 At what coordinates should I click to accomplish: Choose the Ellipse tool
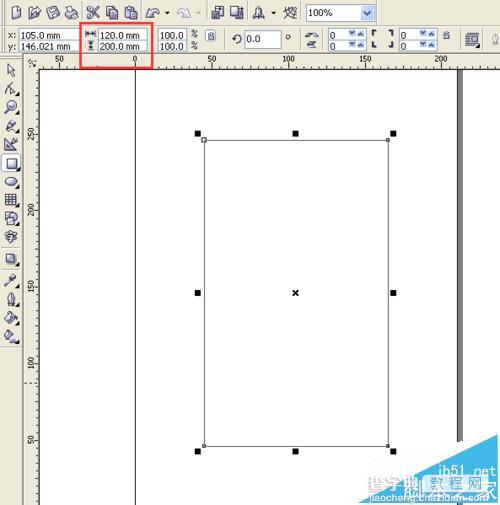point(11,182)
